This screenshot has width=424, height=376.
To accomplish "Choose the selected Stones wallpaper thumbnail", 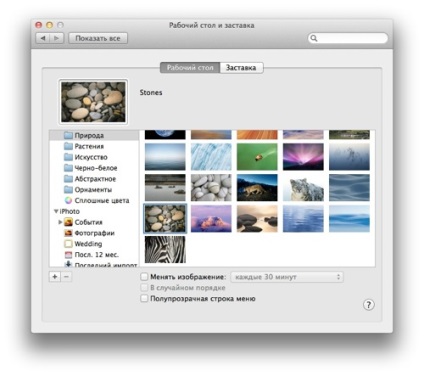I will click(x=165, y=219).
